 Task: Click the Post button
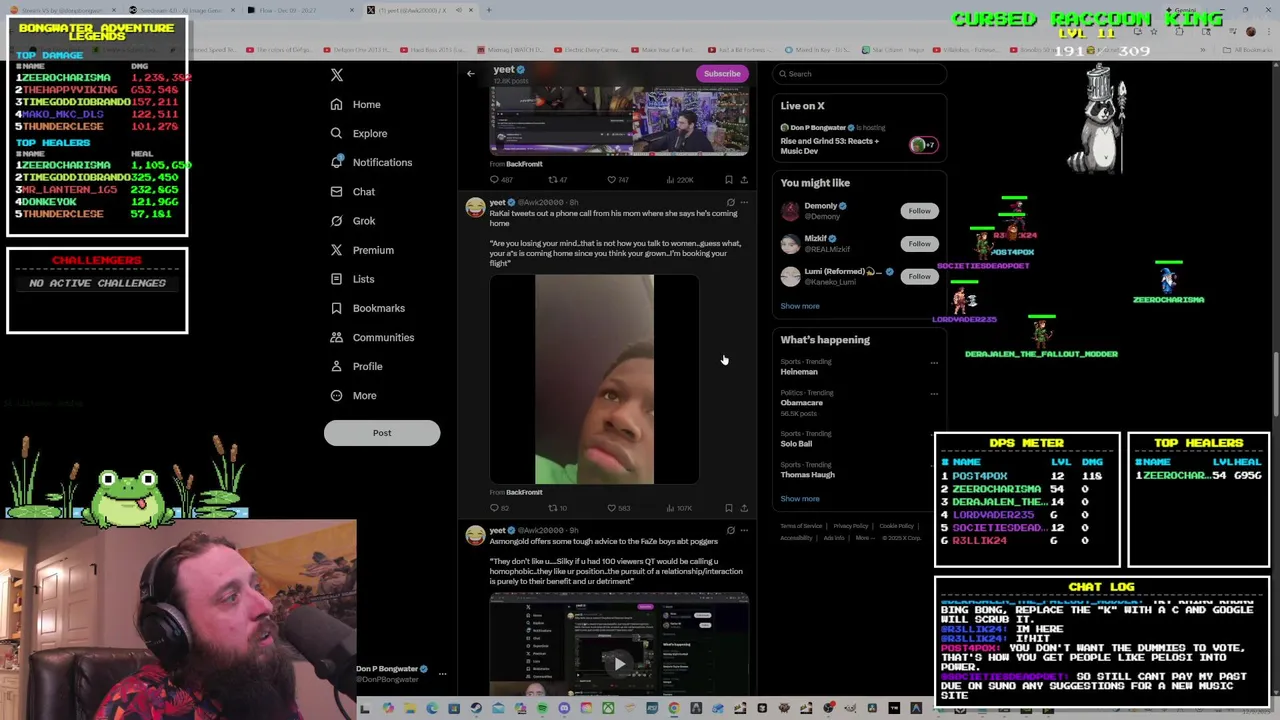pos(382,433)
